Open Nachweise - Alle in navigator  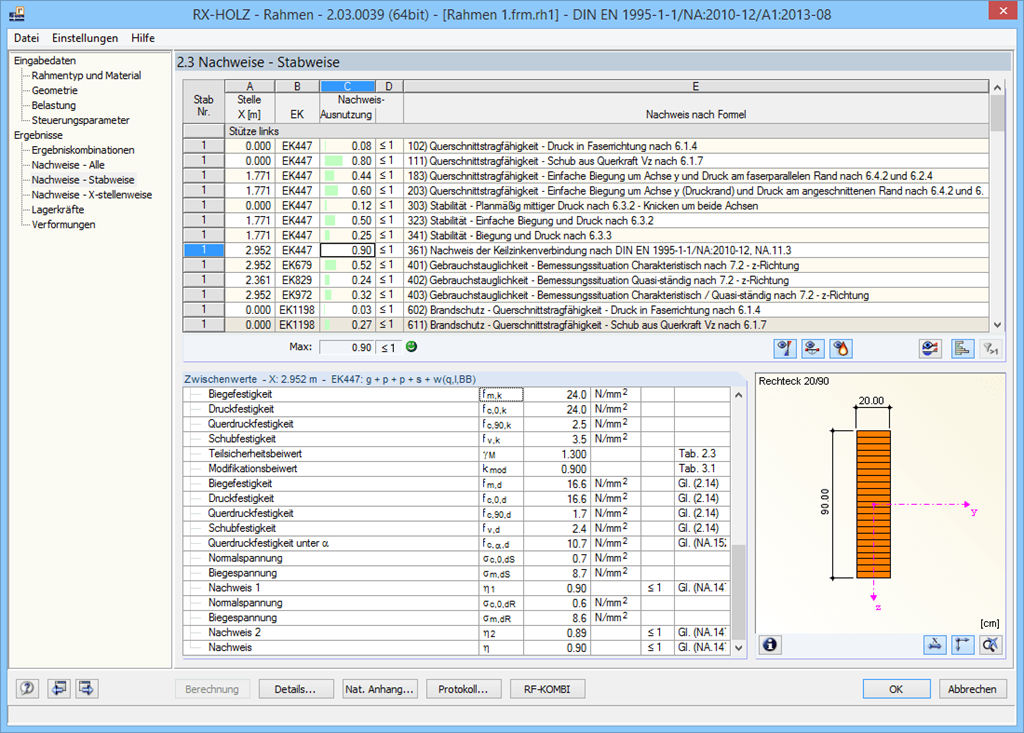[68, 165]
